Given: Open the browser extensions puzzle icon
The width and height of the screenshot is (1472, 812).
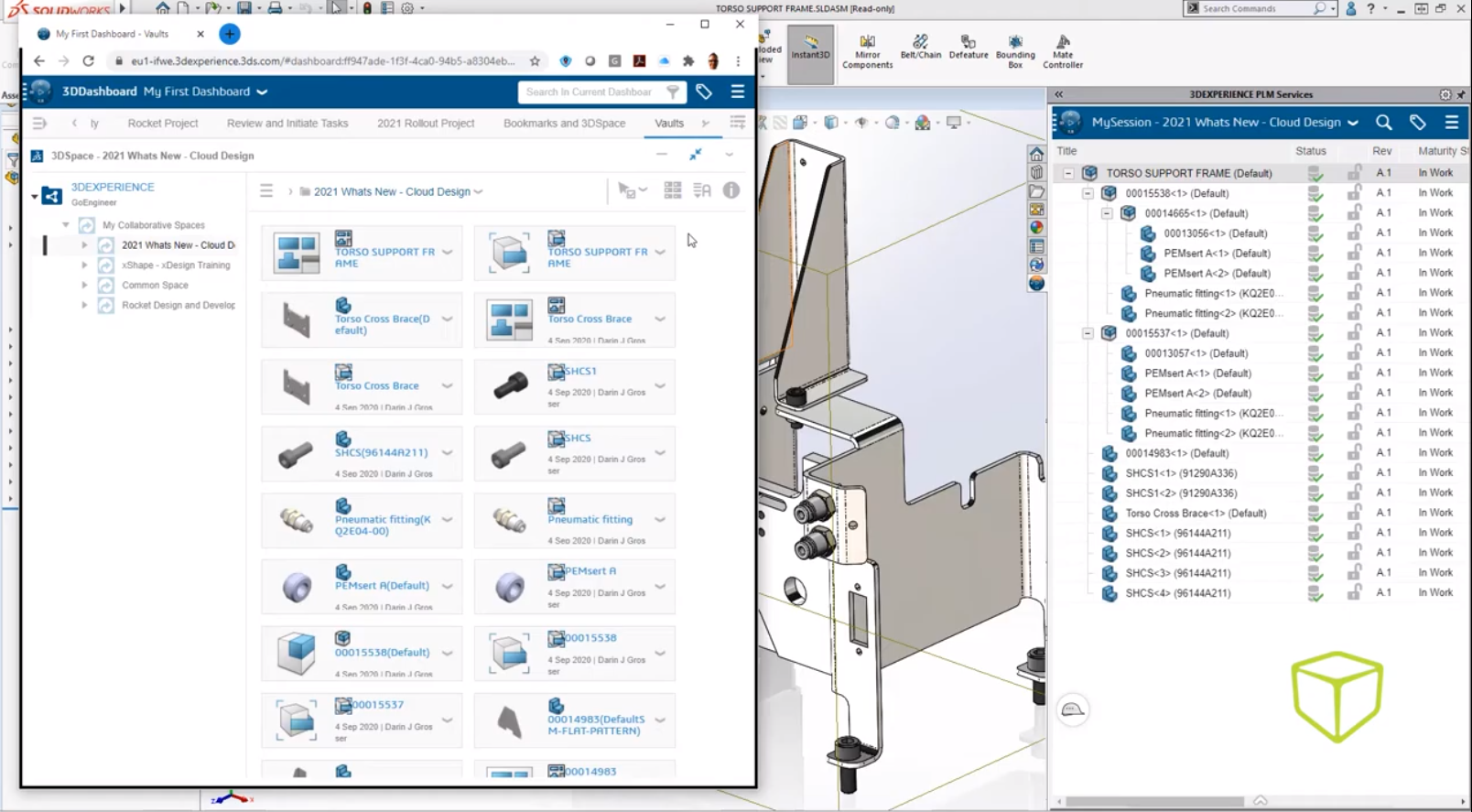Looking at the screenshot, I should (688, 61).
